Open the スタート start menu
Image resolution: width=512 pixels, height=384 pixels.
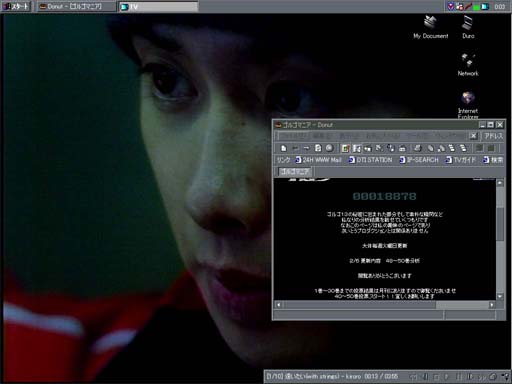pyautogui.click(x=16, y=6)
